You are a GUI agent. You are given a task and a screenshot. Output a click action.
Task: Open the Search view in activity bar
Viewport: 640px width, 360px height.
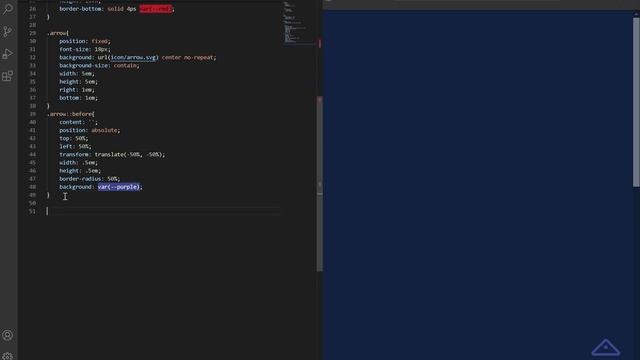click(x=8, y=9)
